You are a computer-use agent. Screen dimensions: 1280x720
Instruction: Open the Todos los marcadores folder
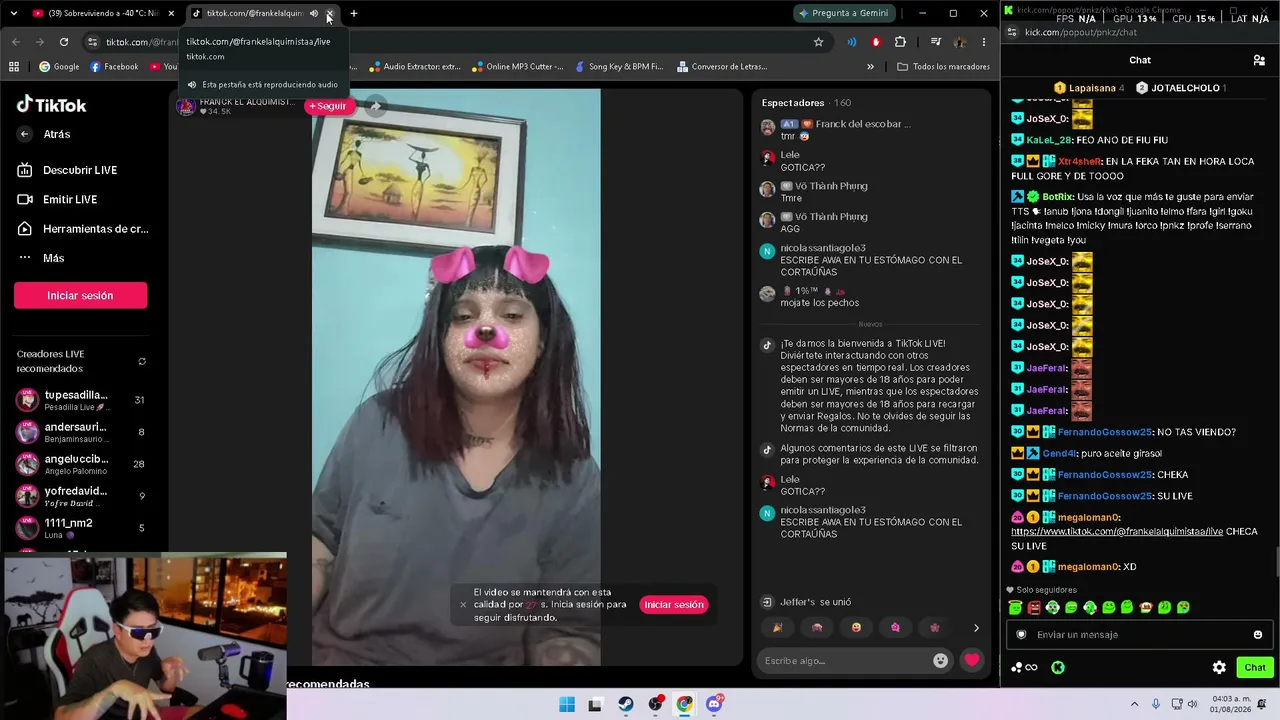943,67
